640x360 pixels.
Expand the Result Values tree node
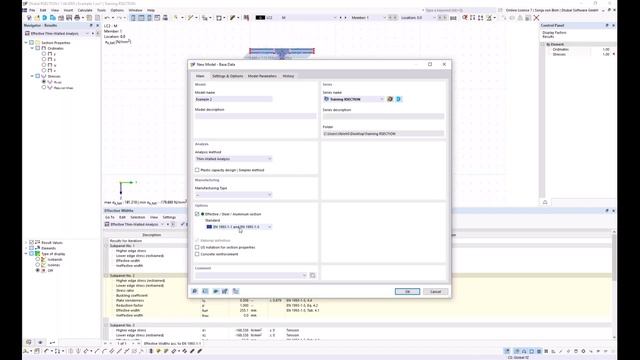26,242
